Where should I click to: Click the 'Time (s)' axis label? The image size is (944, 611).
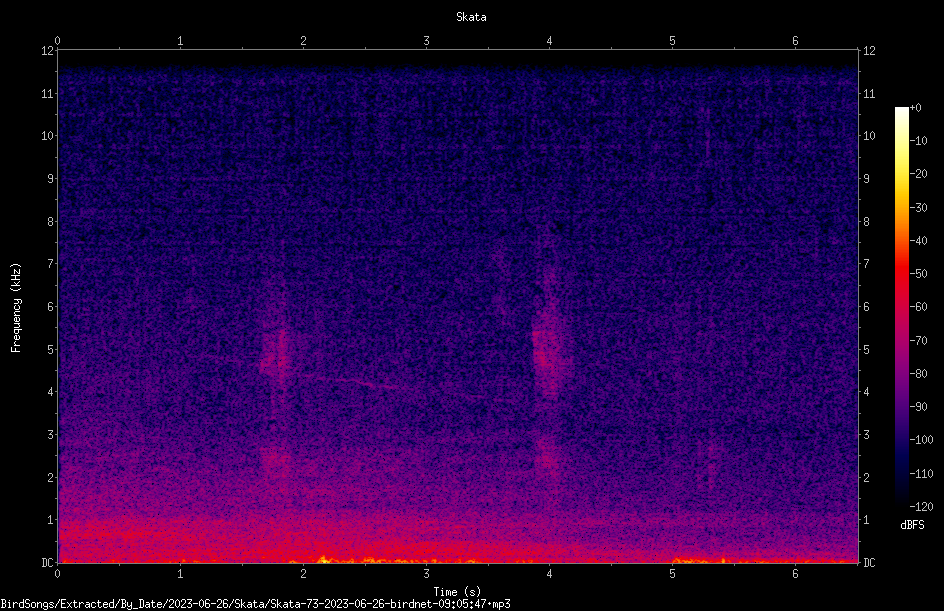tap(457, 592)
